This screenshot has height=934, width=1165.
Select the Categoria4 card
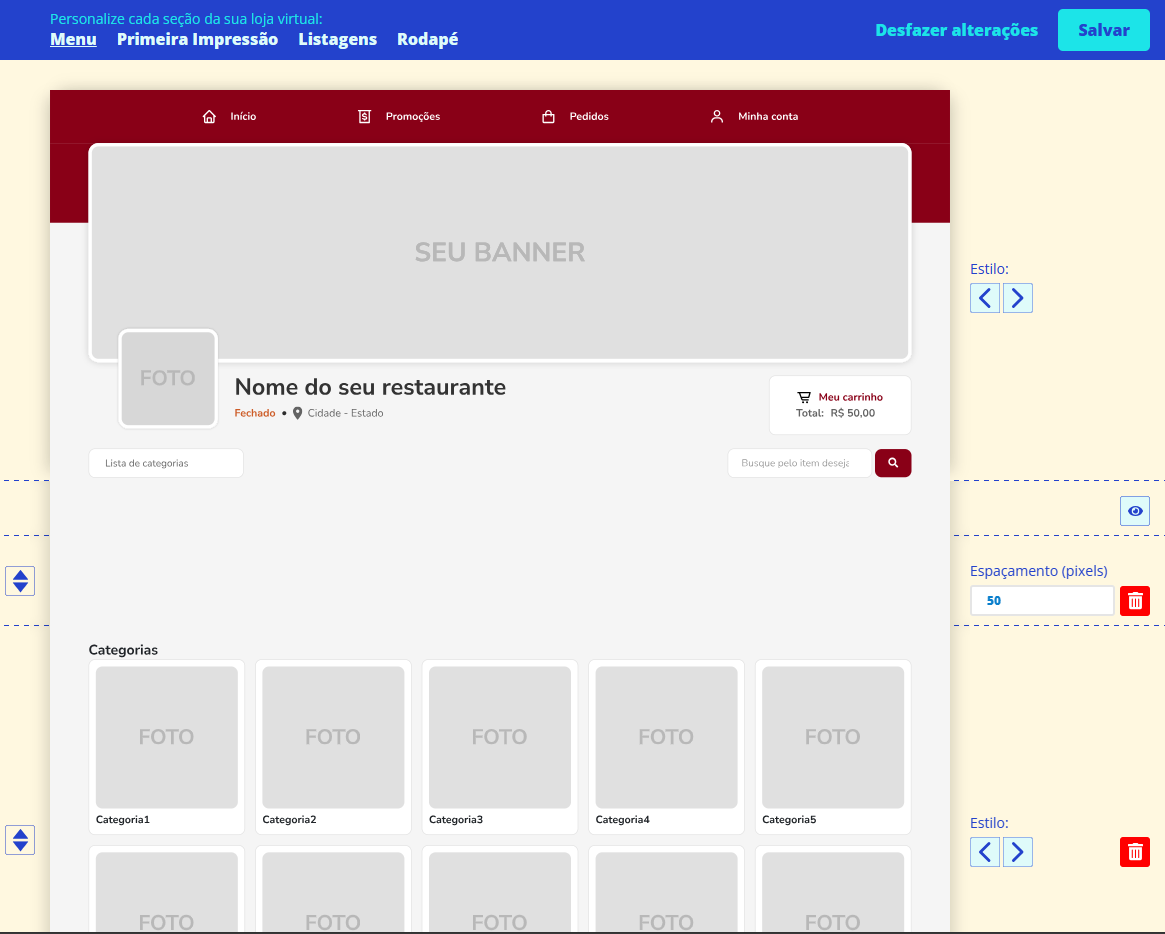(x=666, y=747)
